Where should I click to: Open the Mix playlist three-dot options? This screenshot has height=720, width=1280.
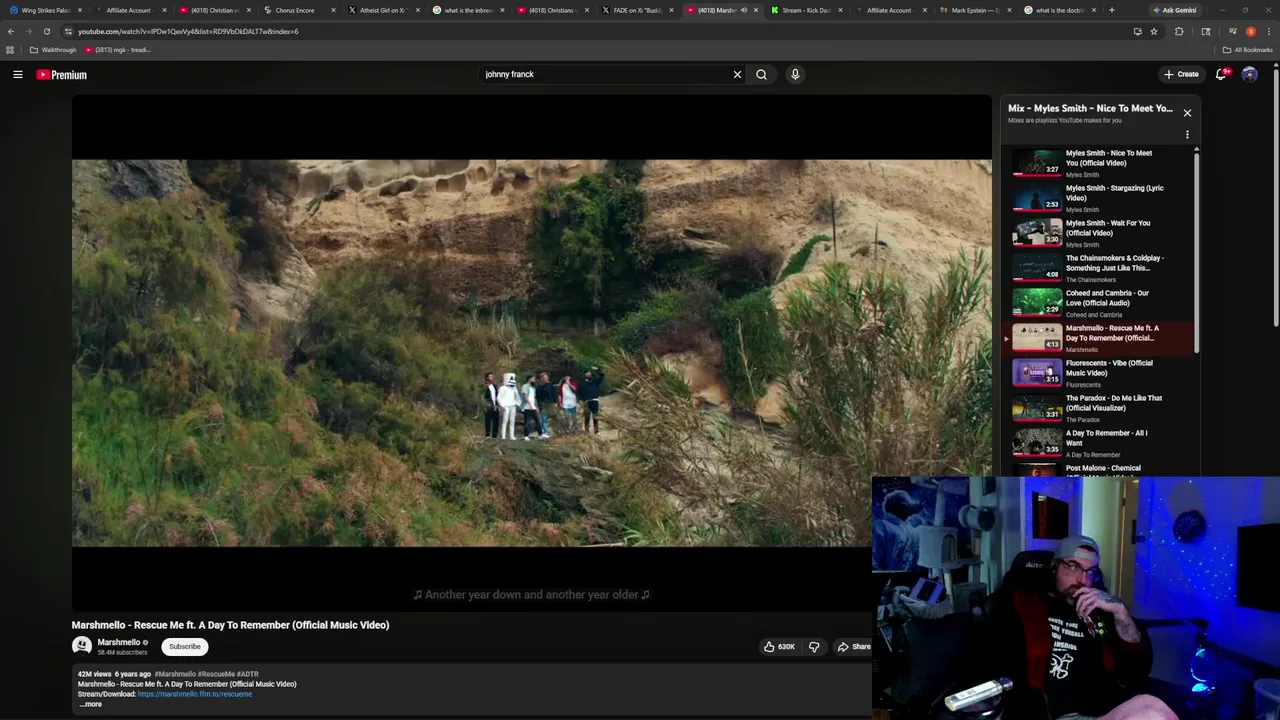[x=1187, y=134]
